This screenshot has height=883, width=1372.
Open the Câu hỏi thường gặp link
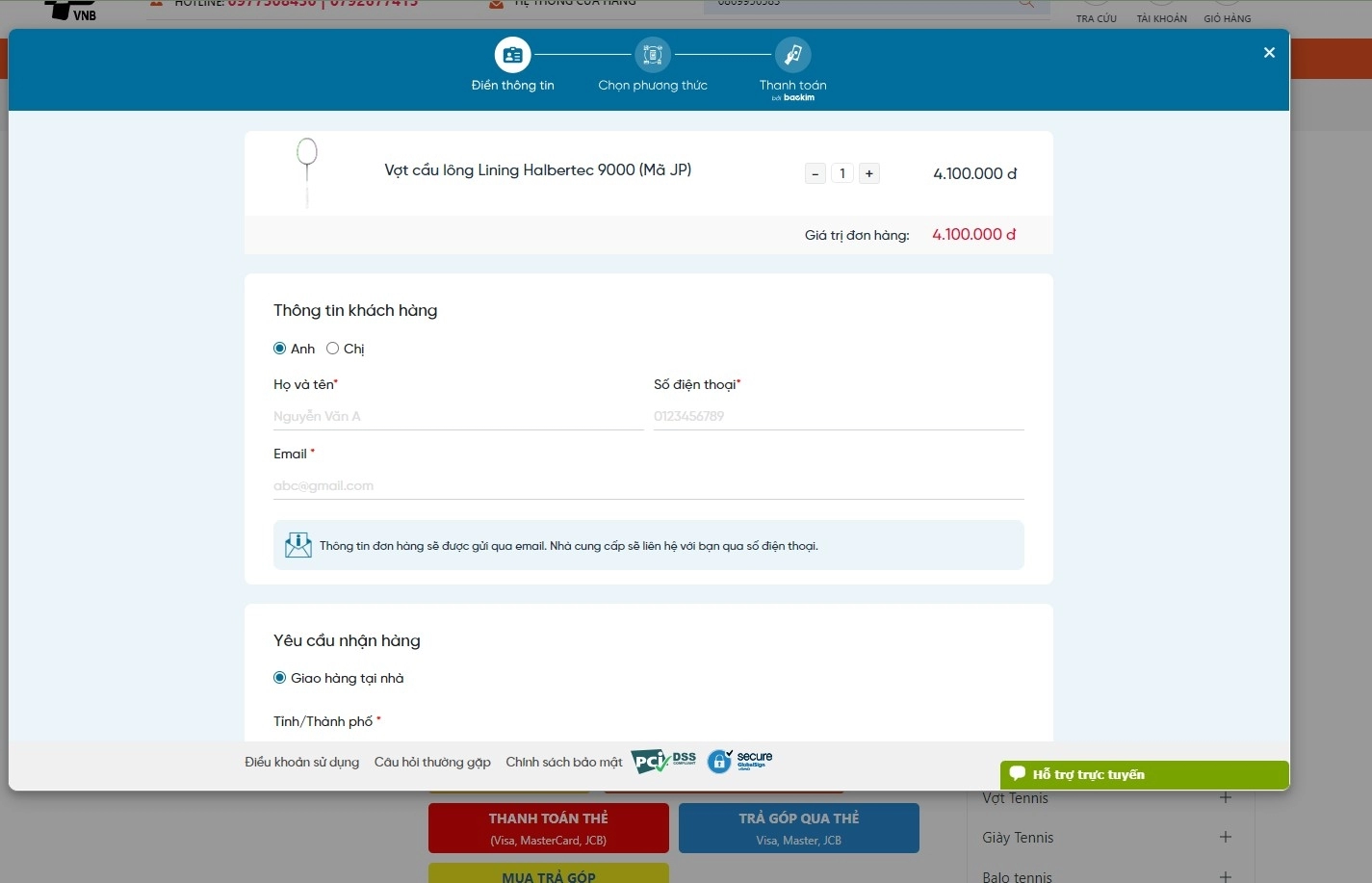[x=432, y=762]
